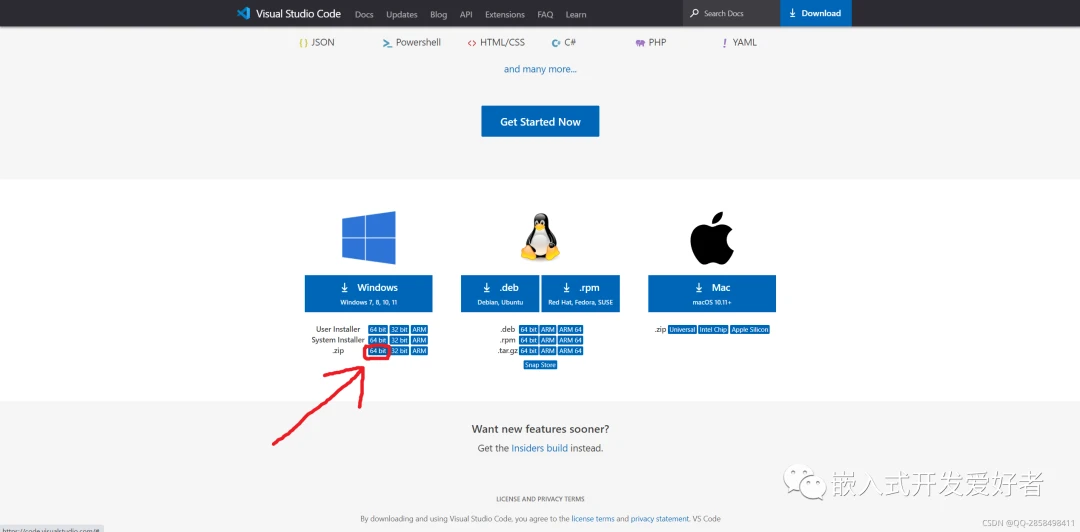The height and width of the screenshot is (532, 1080).
Task: Download Linux .rpm ARM 64
Action: click(x=570, y=340)
